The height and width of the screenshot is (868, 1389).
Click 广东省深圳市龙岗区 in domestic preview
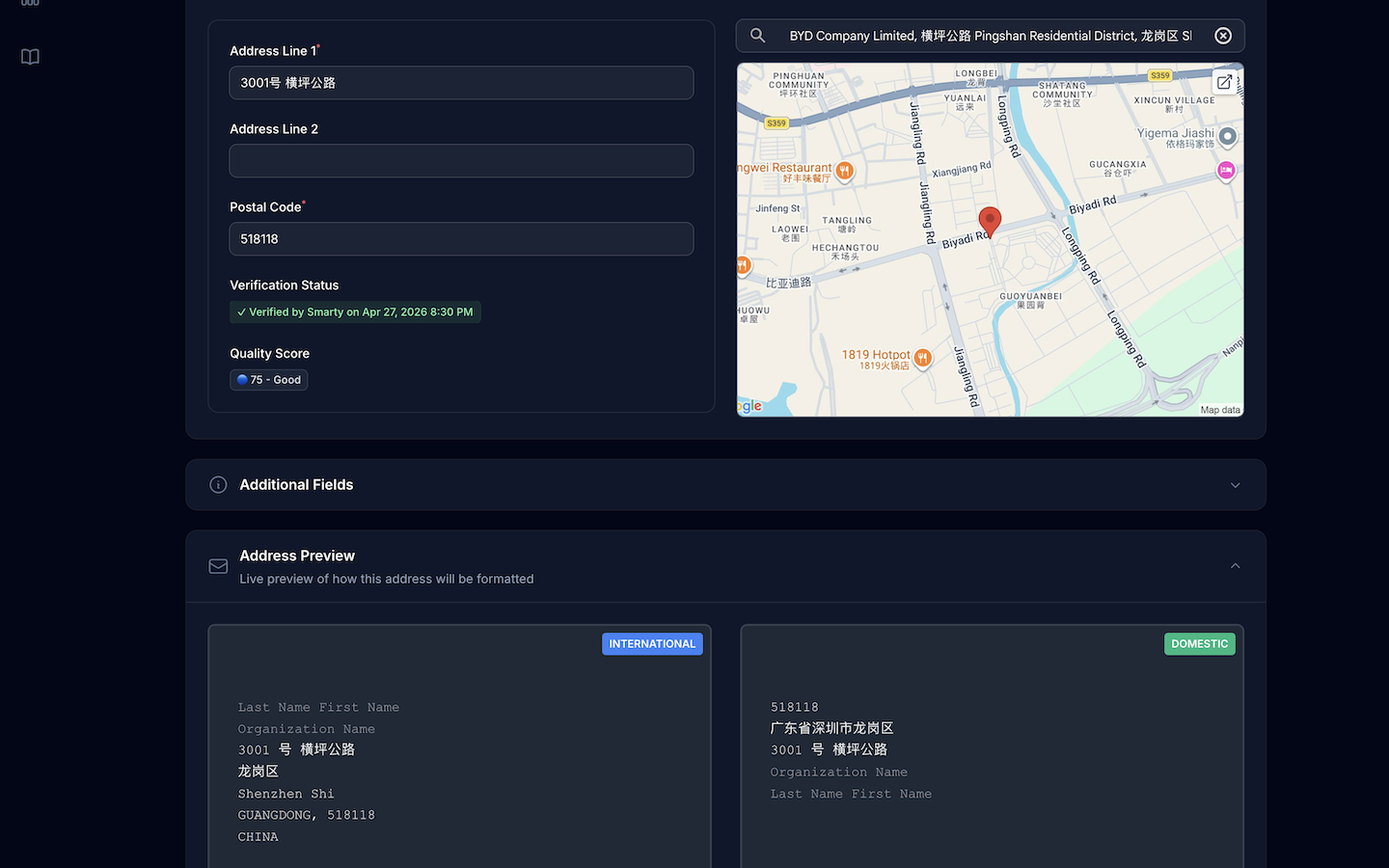click(832, 728)
